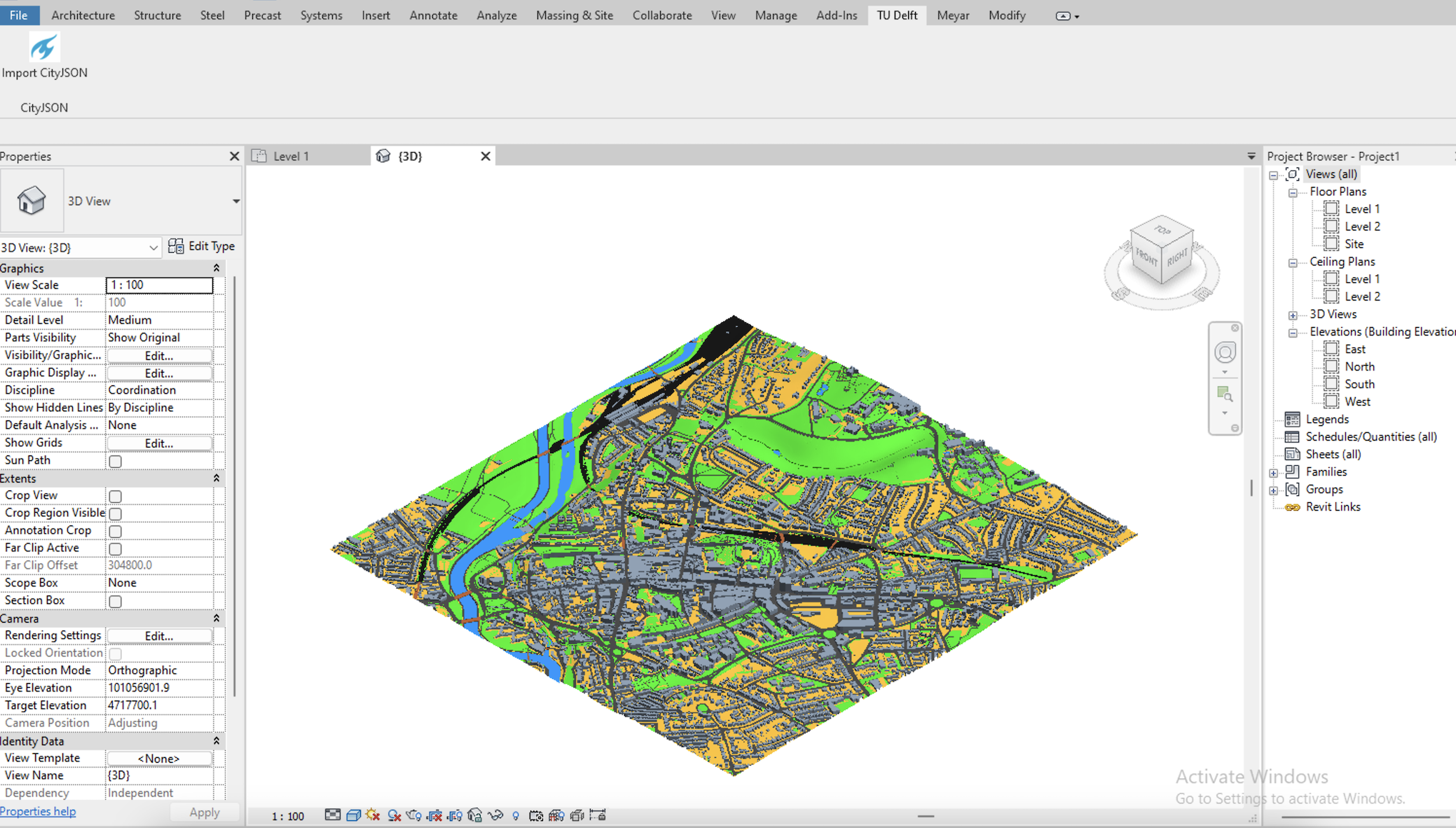The height and width of the screenshot is (828, 1456).
Task: Click the View Scale input field
Action: (x=159, y=285)
